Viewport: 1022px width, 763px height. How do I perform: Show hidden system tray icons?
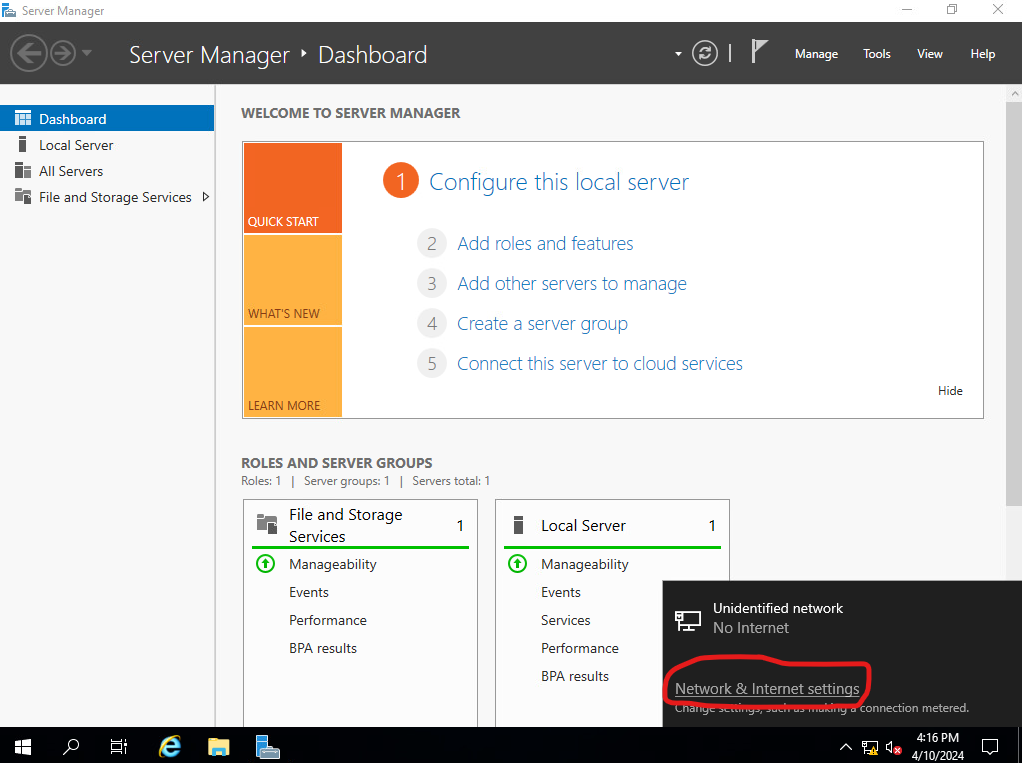[845, 747]
